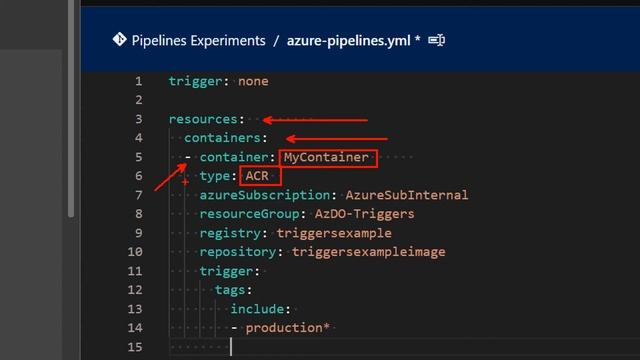Click the repository icon beside Pipelines Experiments
Screen dimensions: 640x360
pyautogui.click(x=120, y=40)
